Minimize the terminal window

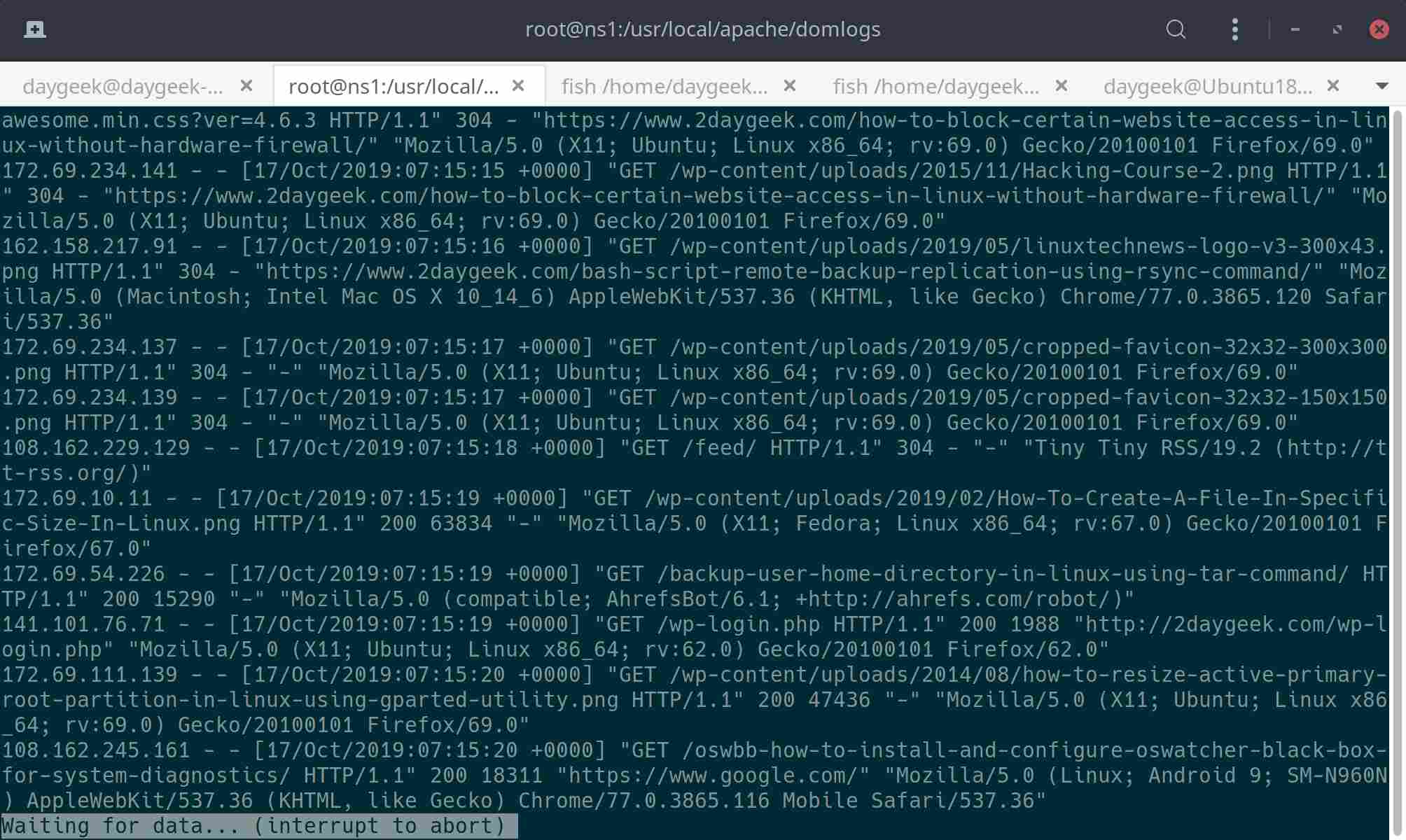pos(1295,29)
